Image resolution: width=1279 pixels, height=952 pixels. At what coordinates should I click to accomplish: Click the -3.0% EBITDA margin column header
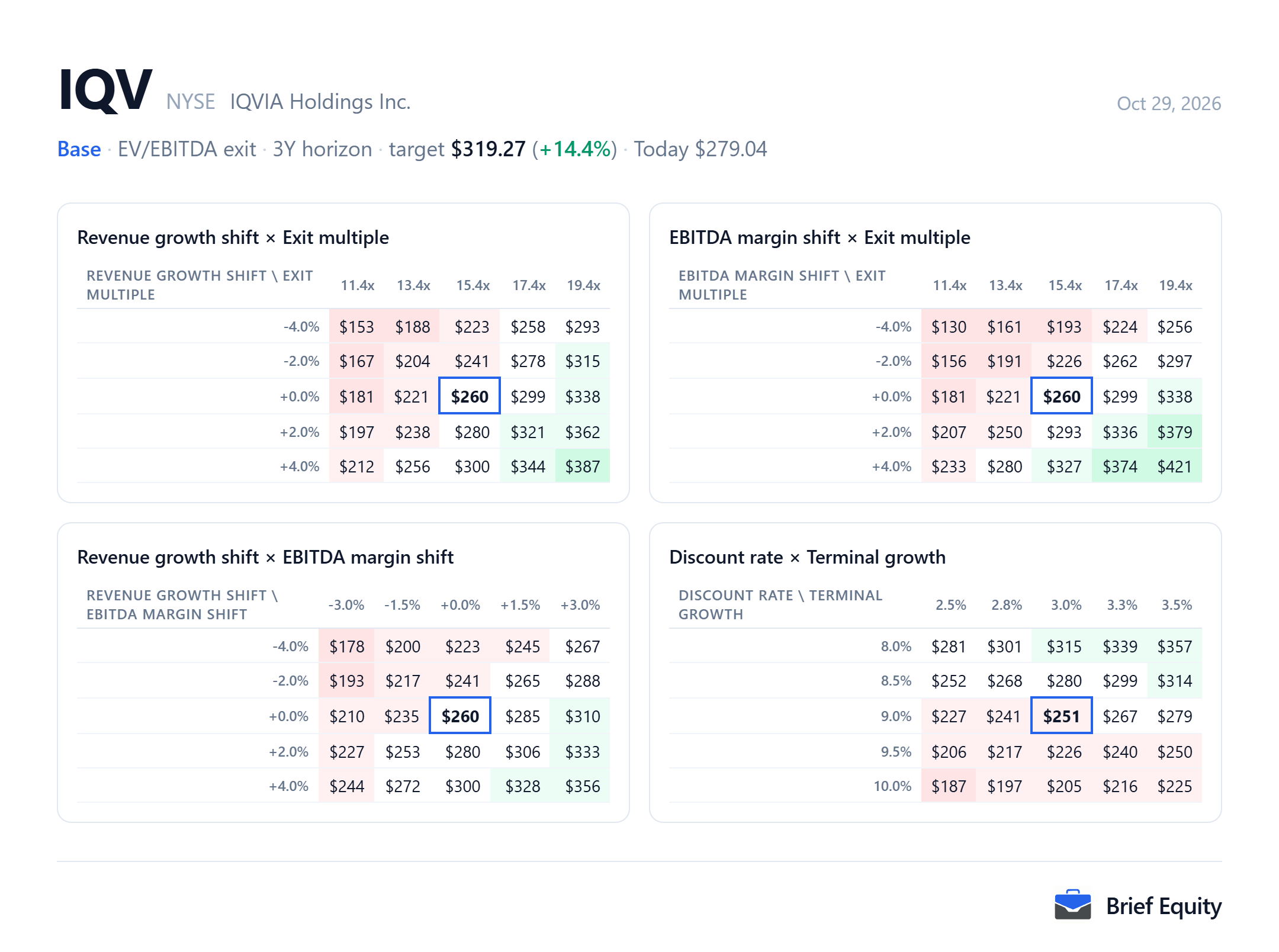(x=346, y=605)
